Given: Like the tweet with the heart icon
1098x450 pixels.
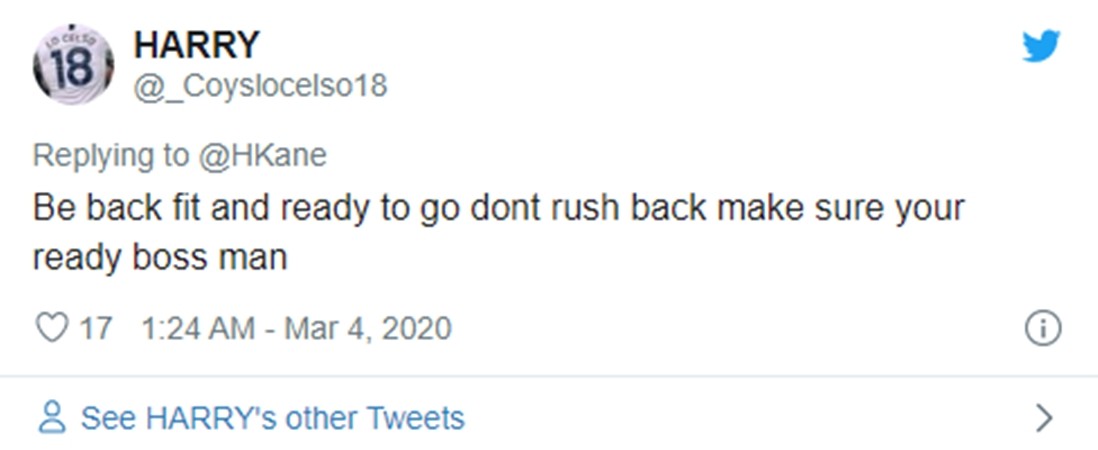Looking at the screenshot, I should pyautogui.click(x=51, y=328).
